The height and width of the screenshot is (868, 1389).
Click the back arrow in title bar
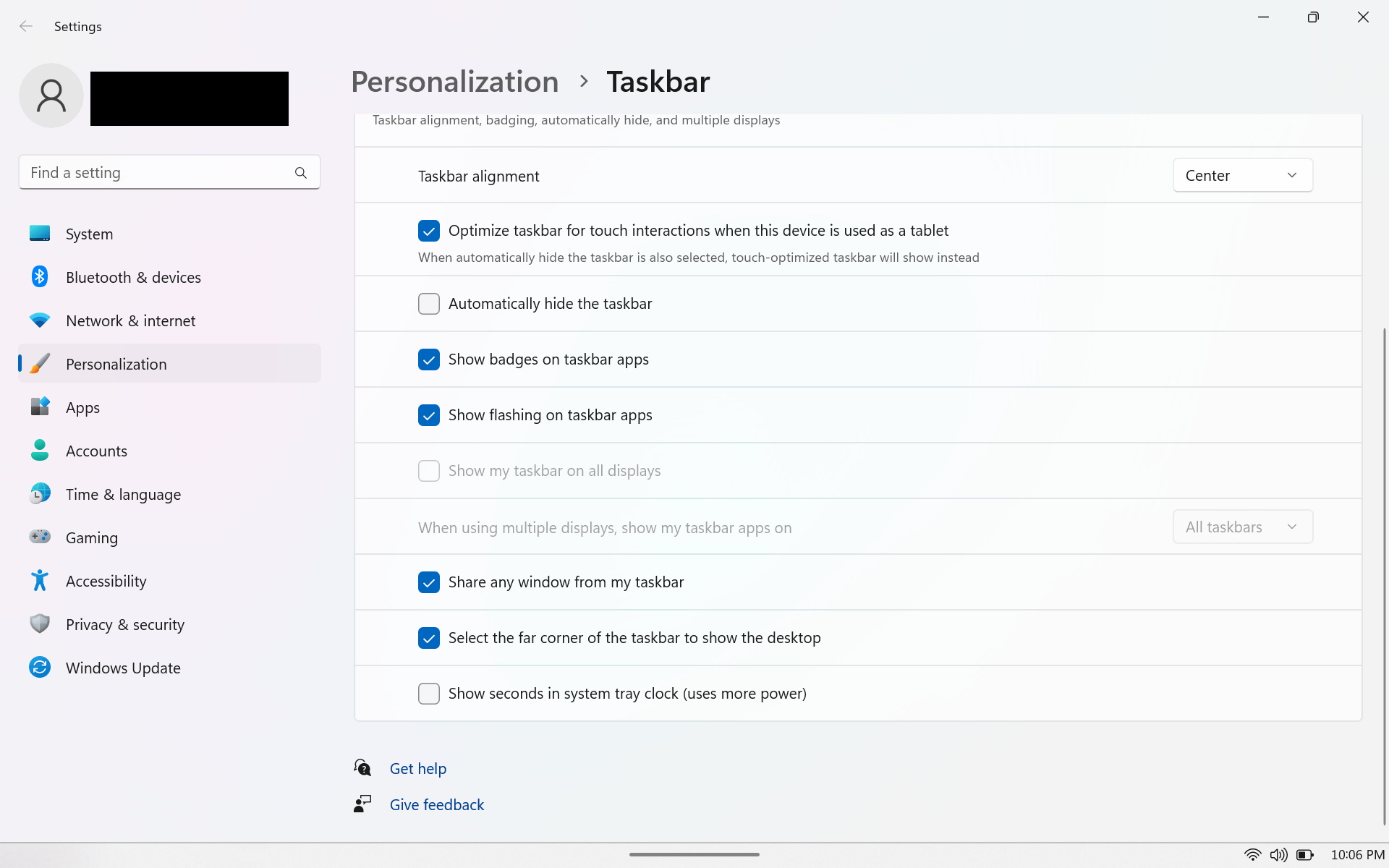pyautogui.click(x=26, y=27)
